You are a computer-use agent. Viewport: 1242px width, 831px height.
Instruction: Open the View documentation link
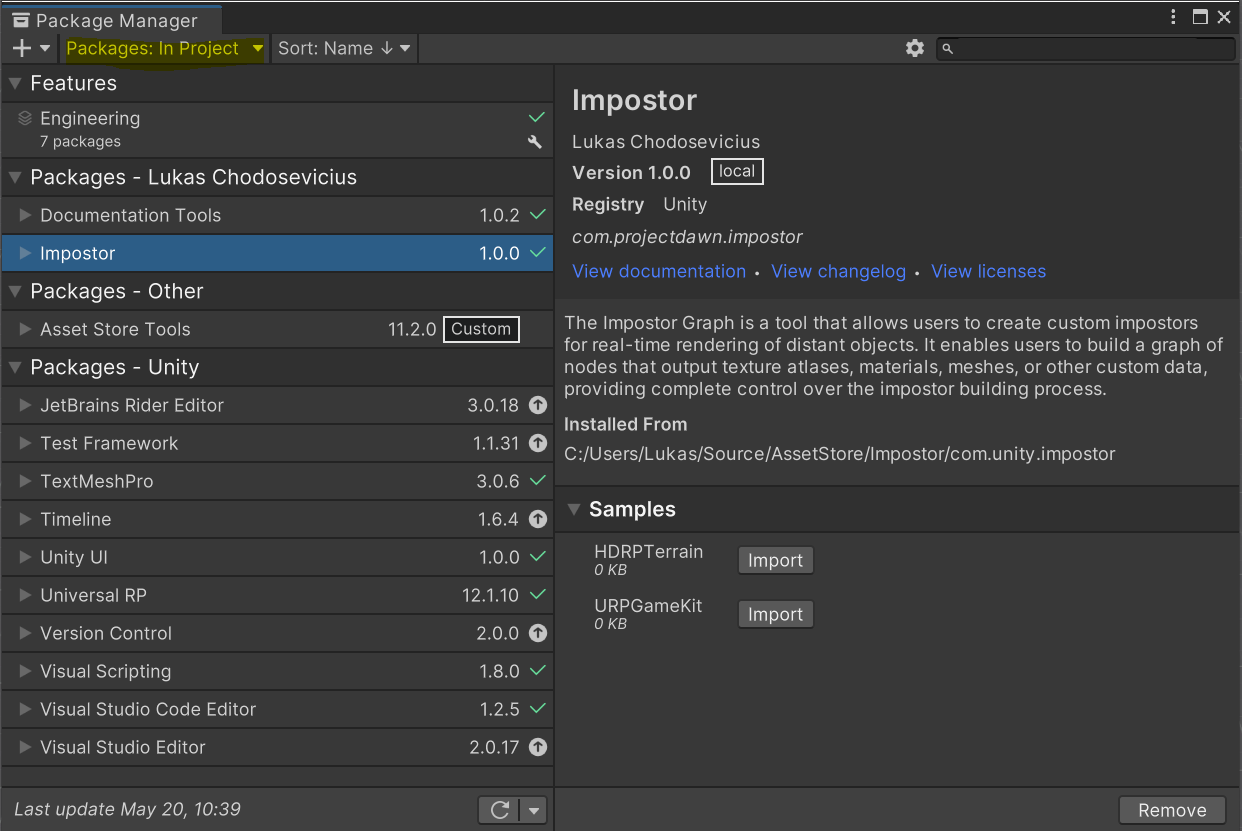[x=659, y=271]
